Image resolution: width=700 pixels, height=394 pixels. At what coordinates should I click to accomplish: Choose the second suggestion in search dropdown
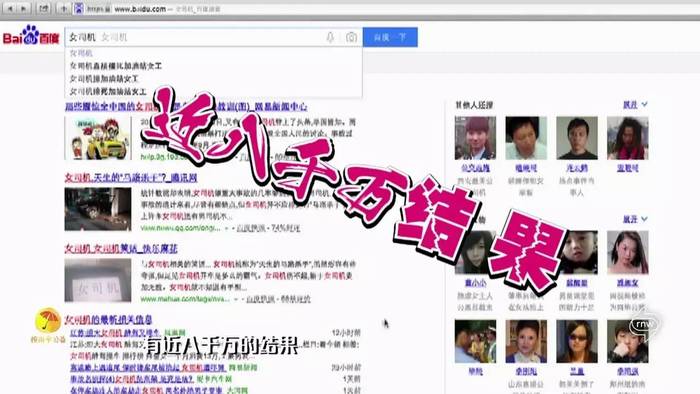coord(116,66)
